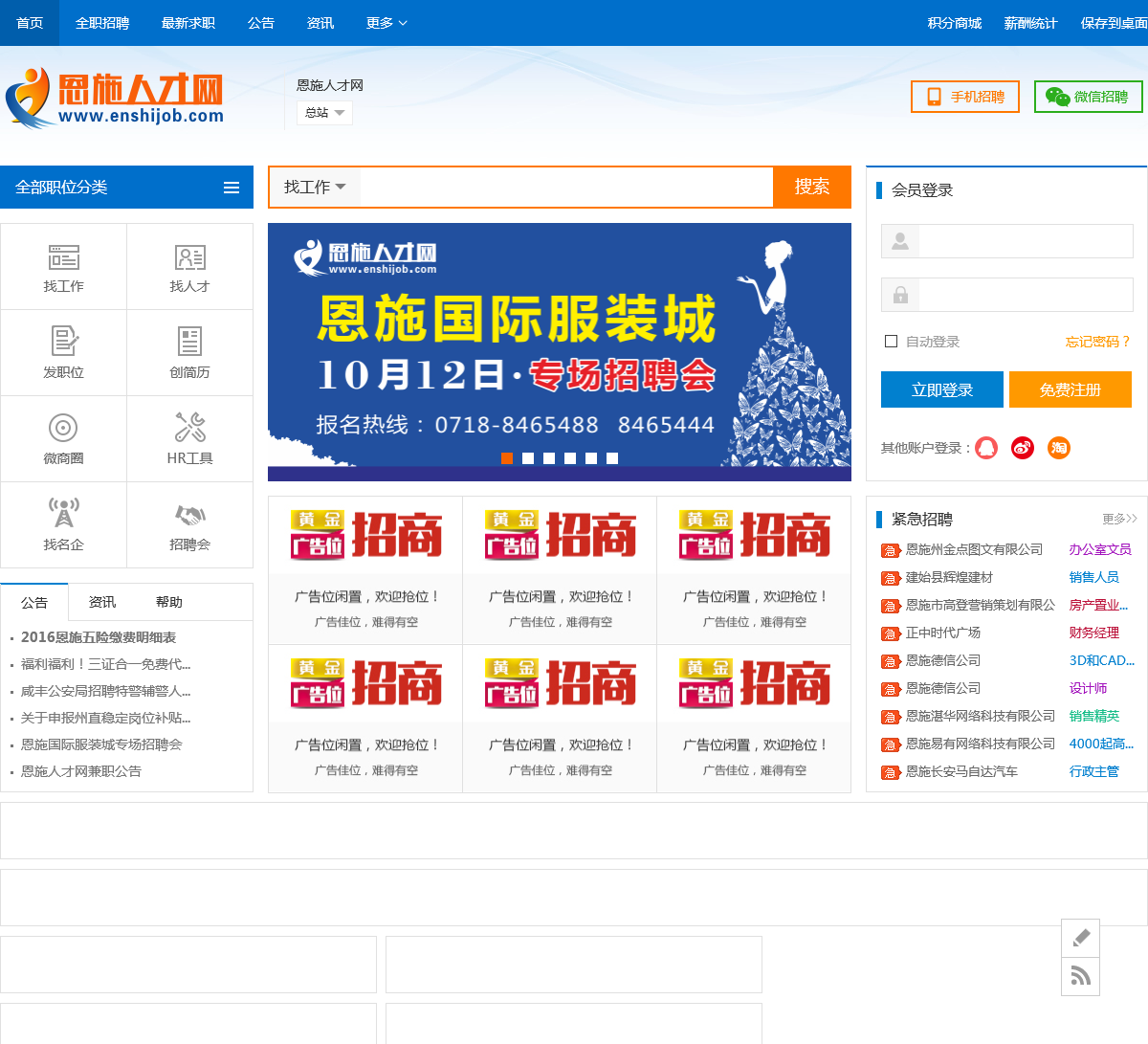Open notice 恩施人才网兼职公告
Image resolution: width=1148 pixels, height=1044 pixels.
point(81,771)
